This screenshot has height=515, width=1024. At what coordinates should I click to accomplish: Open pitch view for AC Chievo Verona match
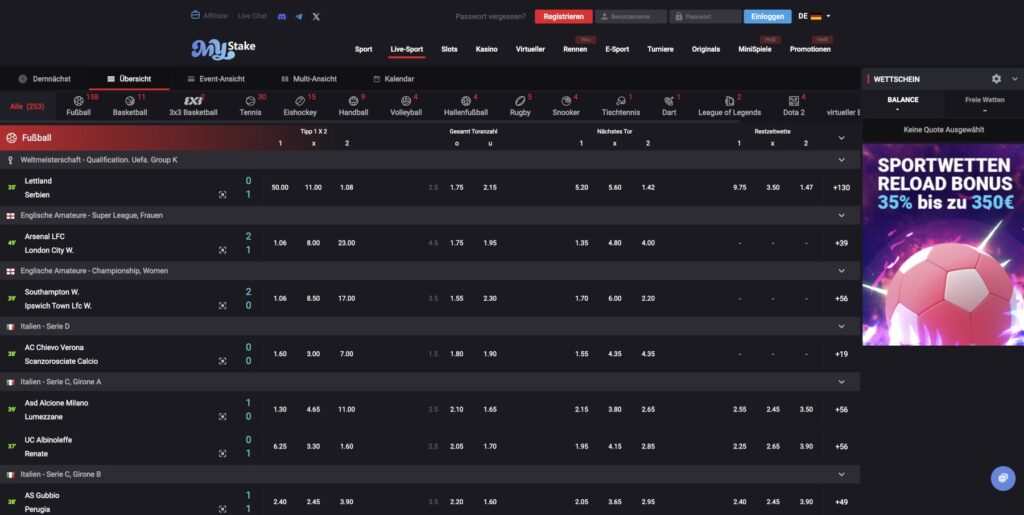[x=223, y=361]
